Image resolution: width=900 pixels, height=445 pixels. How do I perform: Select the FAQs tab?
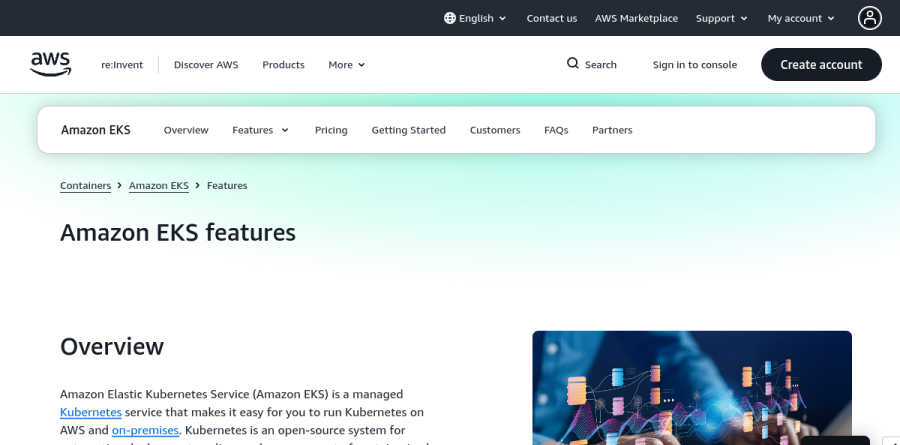(556, 130)
